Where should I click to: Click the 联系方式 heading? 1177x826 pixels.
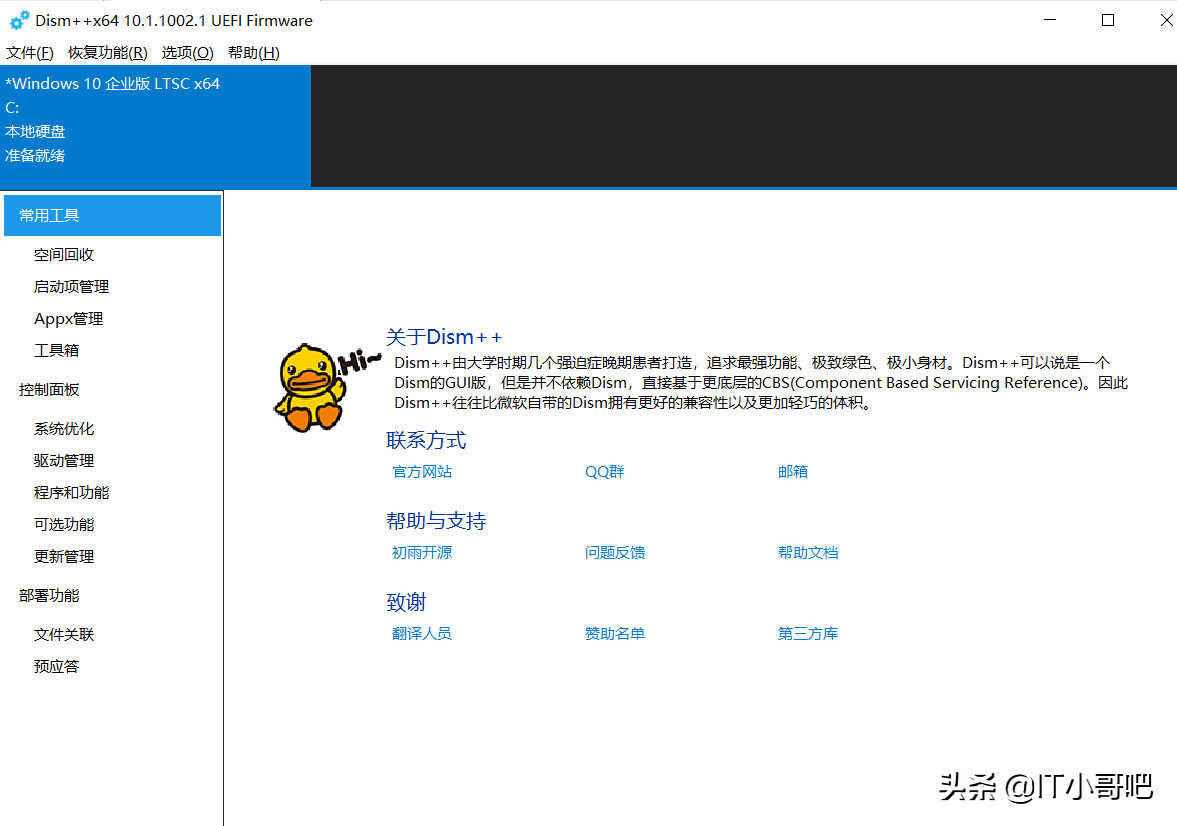click(x=426, y=440)
